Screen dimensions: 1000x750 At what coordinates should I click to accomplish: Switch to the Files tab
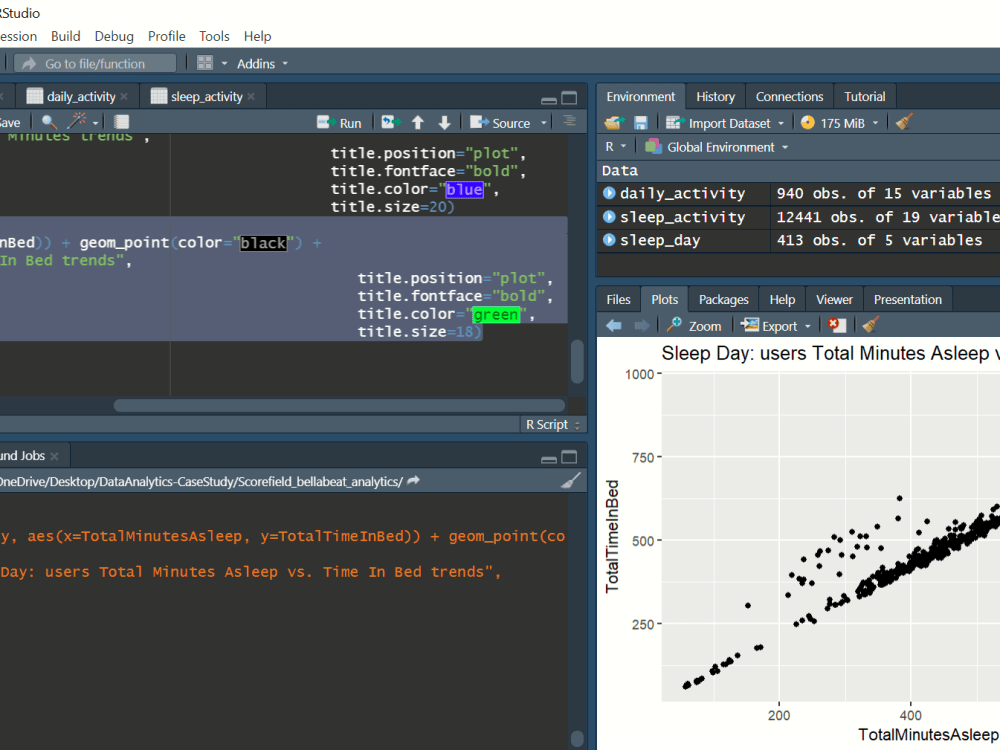click(618, 299)
